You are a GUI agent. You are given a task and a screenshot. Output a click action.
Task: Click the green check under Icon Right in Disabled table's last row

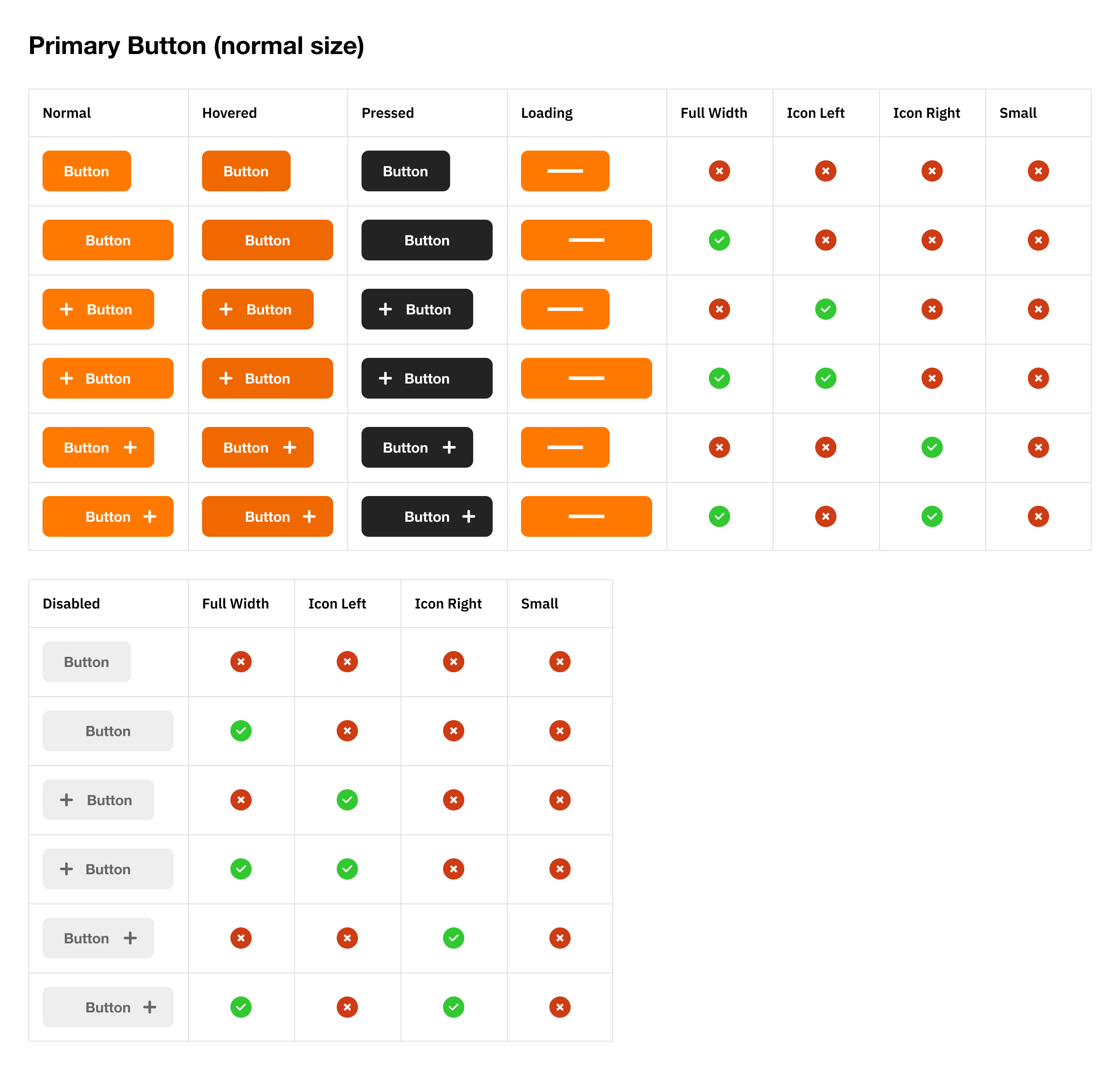point(453,1007)
